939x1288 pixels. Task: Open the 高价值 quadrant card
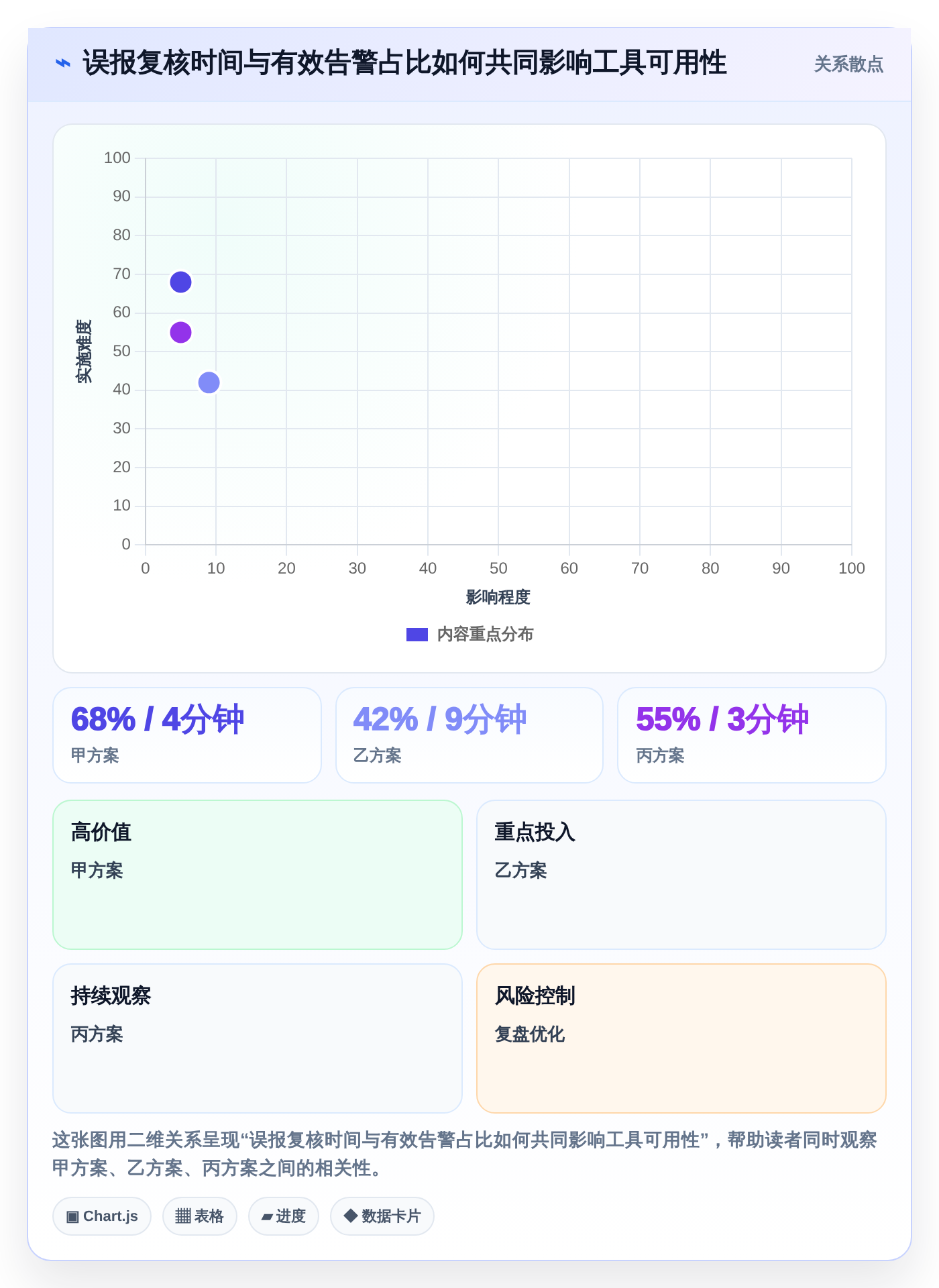click(258, 875)
